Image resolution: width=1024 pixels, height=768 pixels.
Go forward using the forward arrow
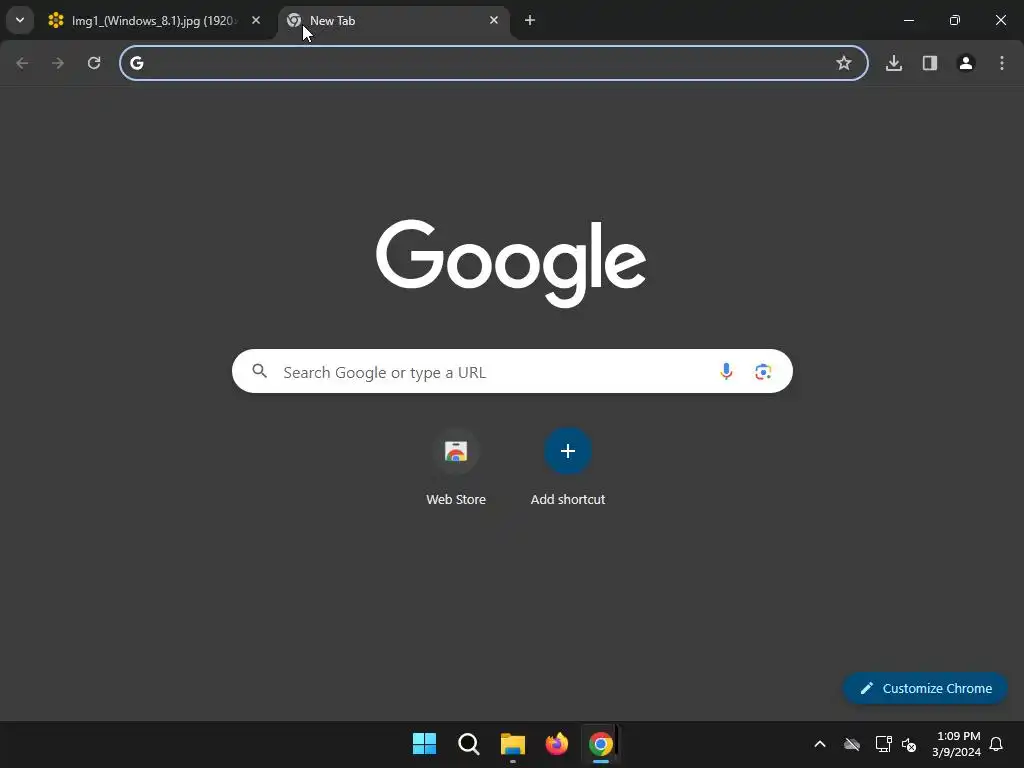(x=58, y=63)
